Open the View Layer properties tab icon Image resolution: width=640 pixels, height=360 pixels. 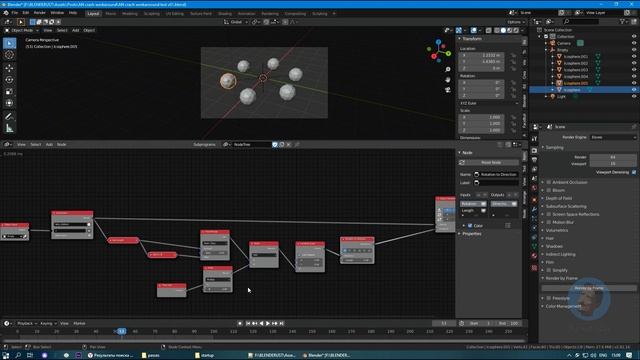534,169
